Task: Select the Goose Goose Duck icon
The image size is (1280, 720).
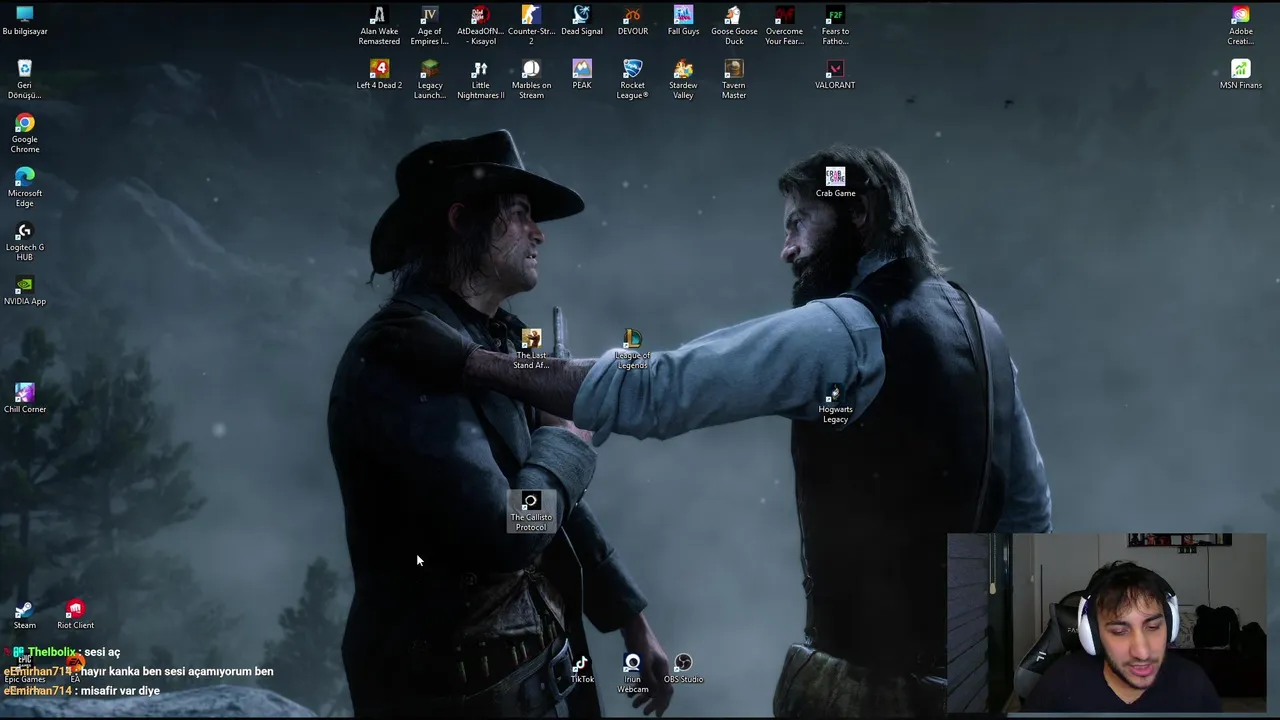Action: tap(734, 26)
